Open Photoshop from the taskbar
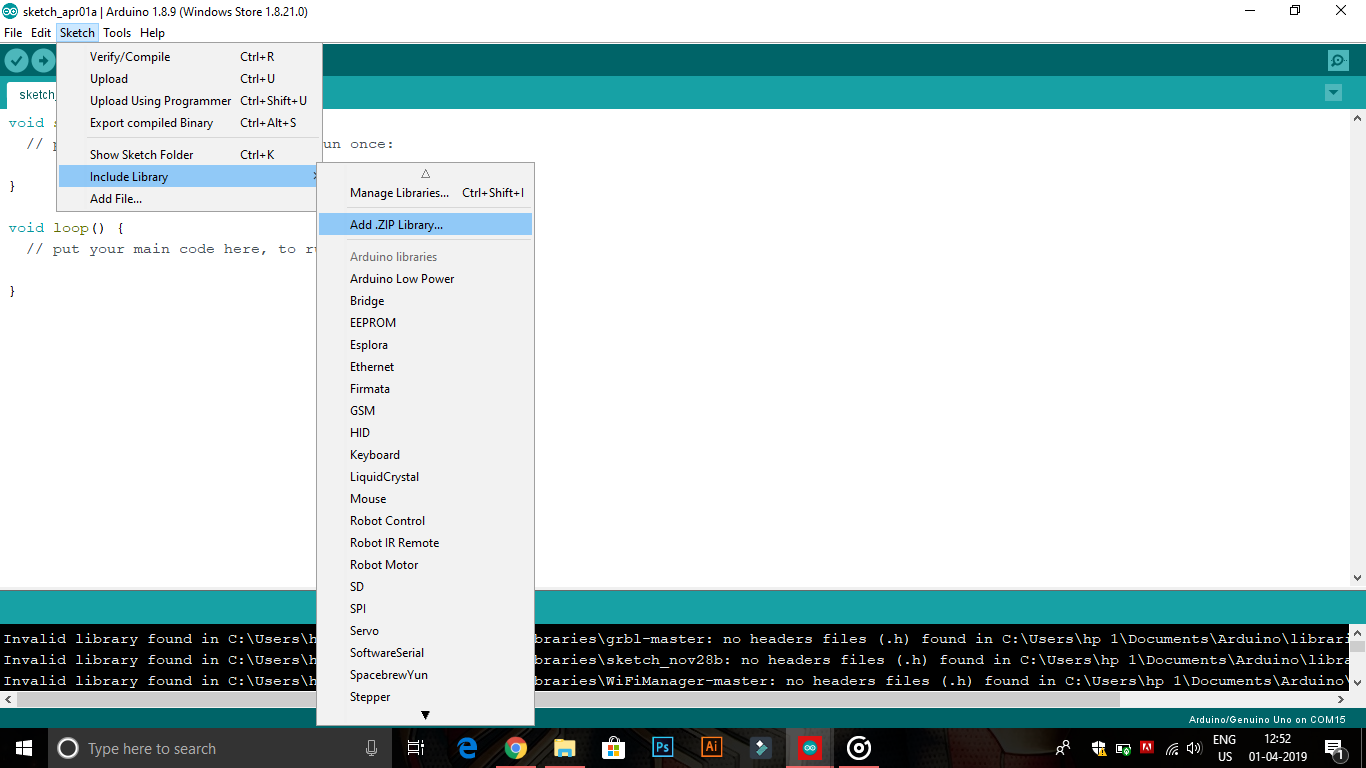1366x768 pixels. click(662, 747)
